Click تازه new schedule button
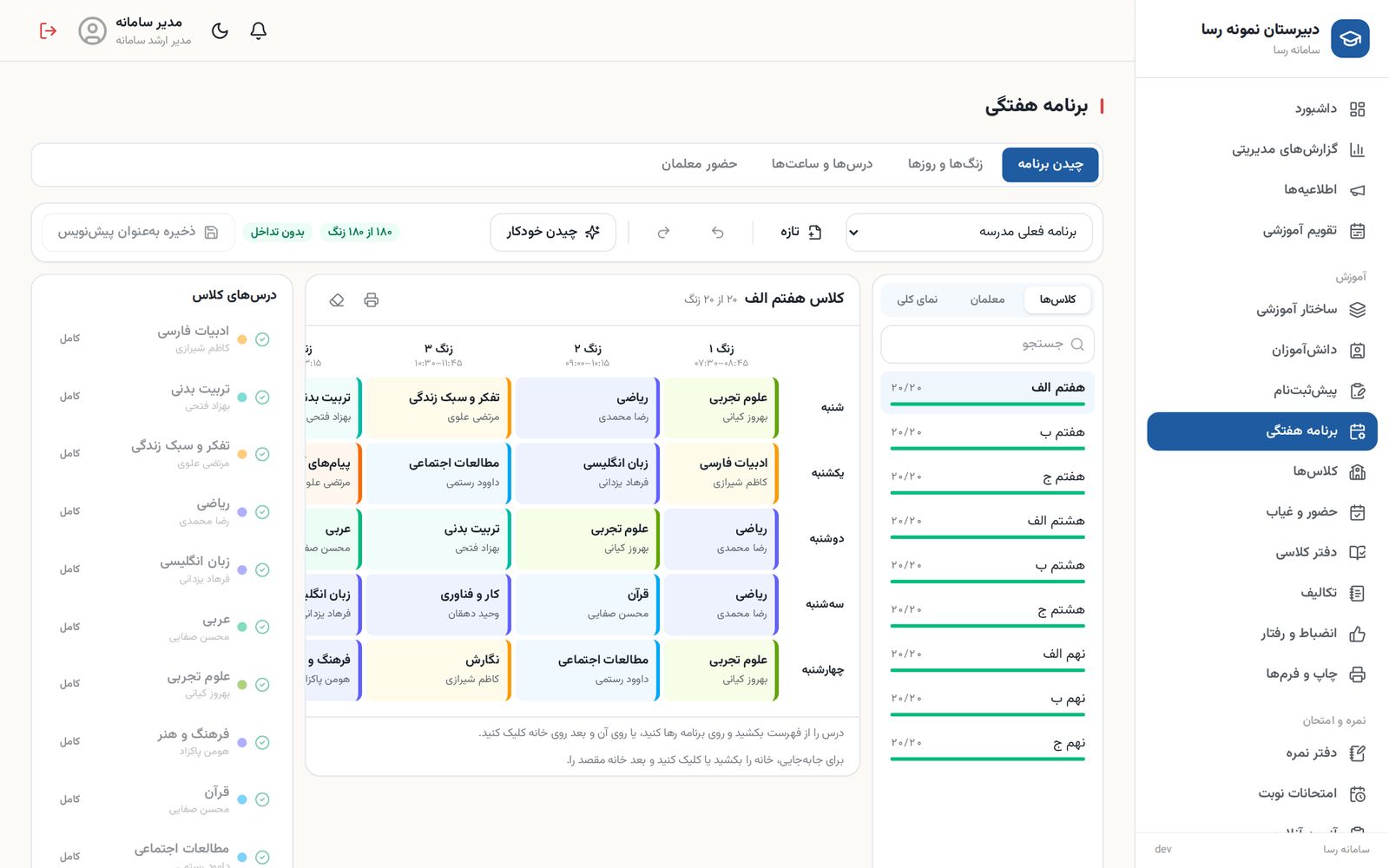Image resolution: width=1389 pixels, height=868 pixels. [800, 232]
